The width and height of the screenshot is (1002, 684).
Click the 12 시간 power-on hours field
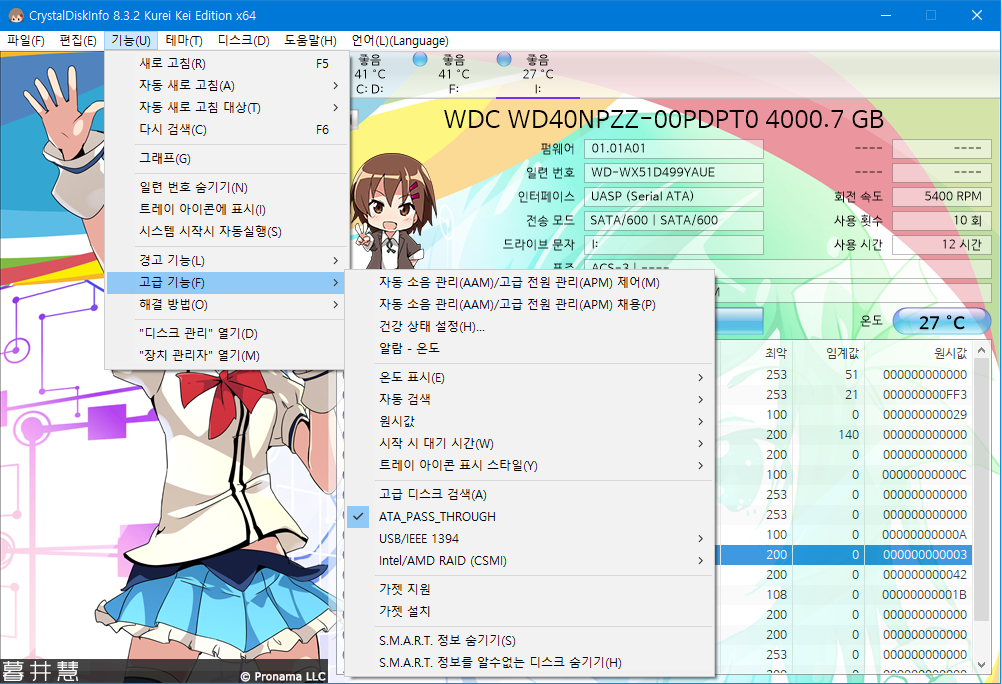941,245
